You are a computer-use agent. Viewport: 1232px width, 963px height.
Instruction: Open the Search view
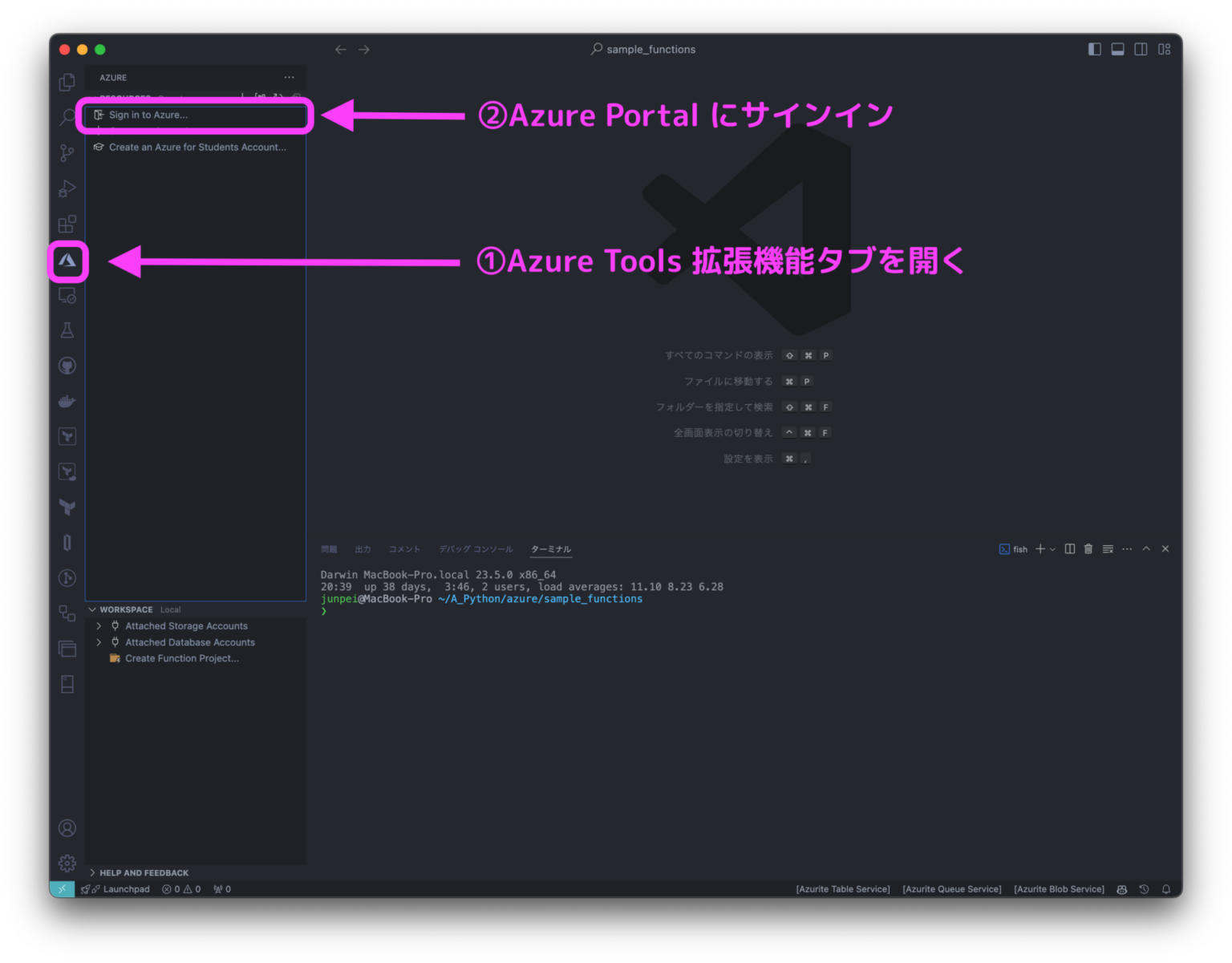[x=67, y=117]
